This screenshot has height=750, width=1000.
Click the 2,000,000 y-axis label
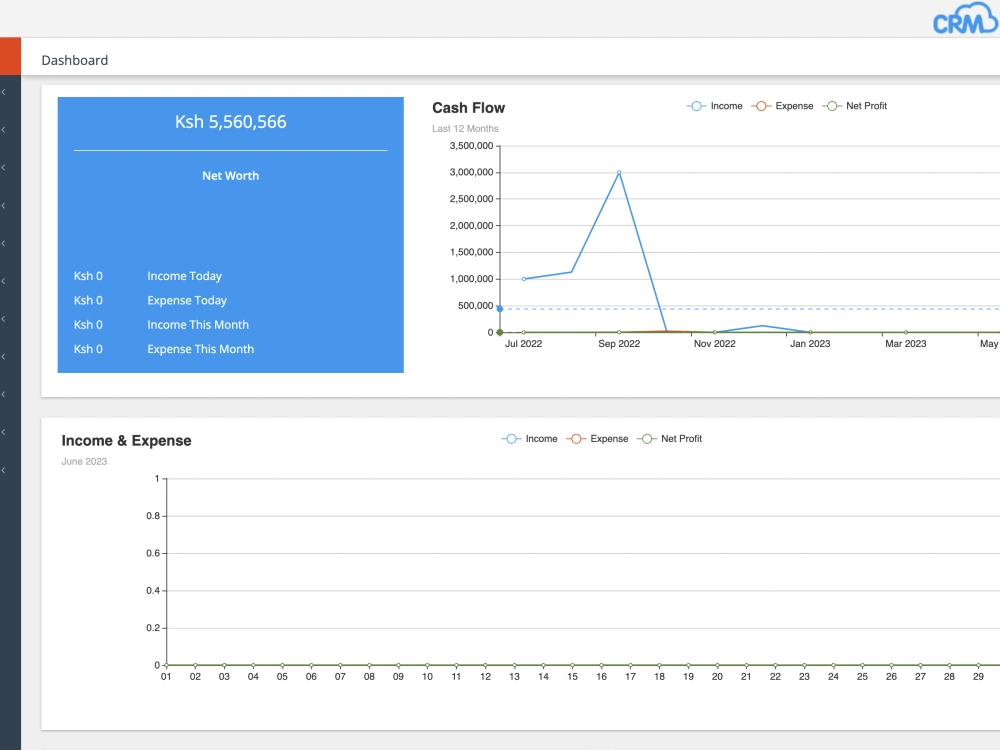[x=471, y=225]
